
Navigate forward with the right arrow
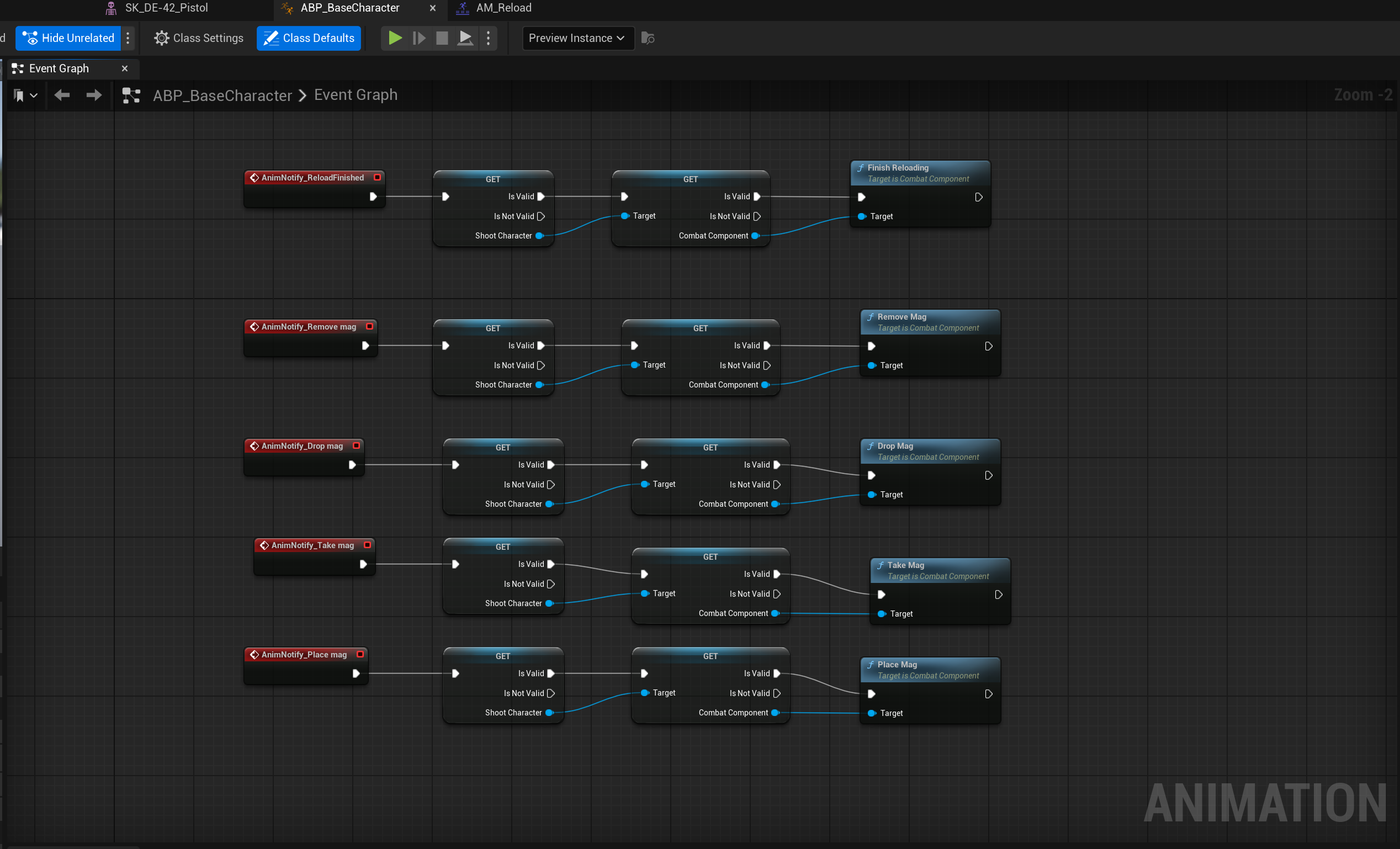click(94, 95)
